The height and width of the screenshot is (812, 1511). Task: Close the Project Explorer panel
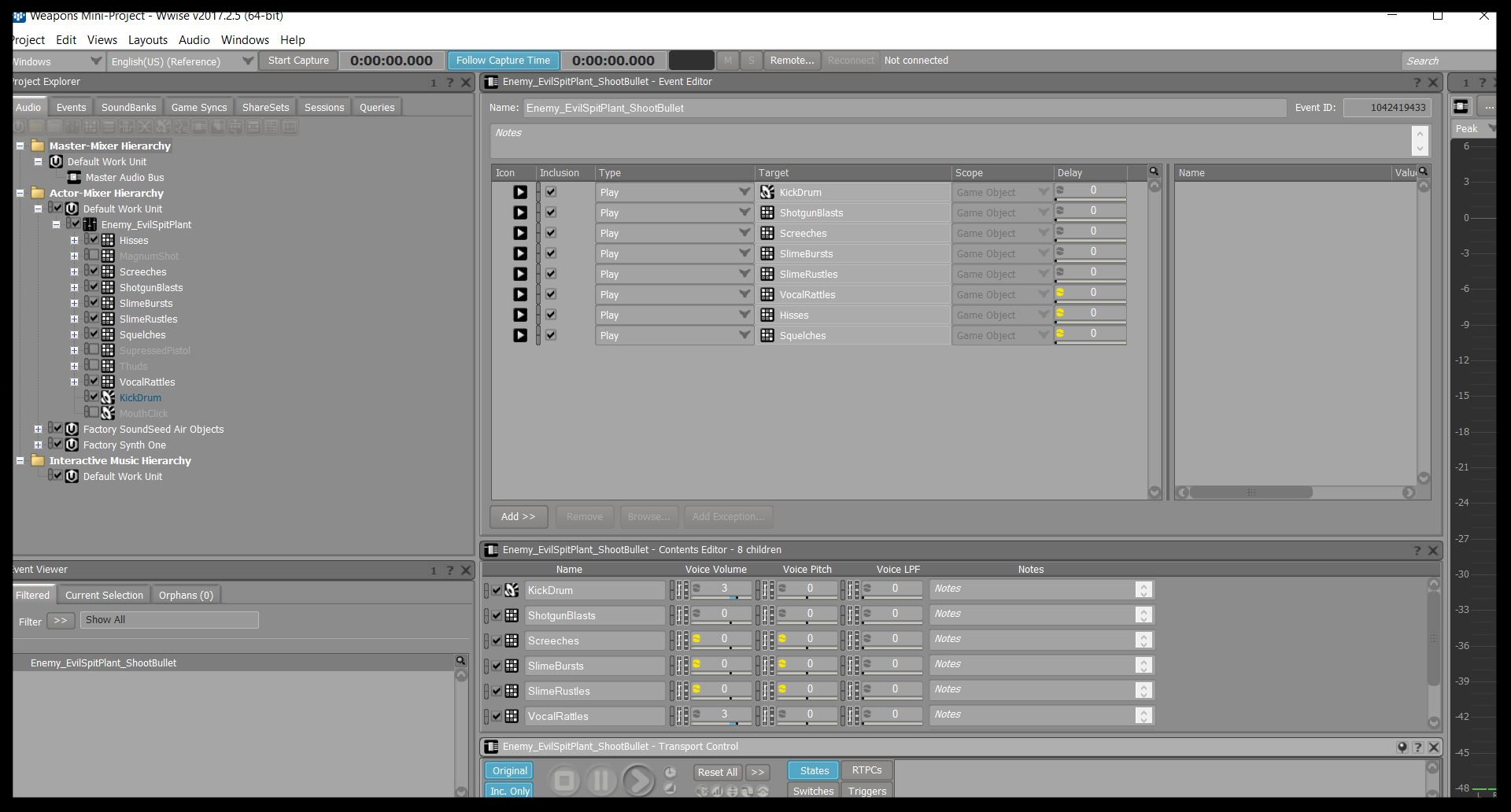tap(466, 83)
